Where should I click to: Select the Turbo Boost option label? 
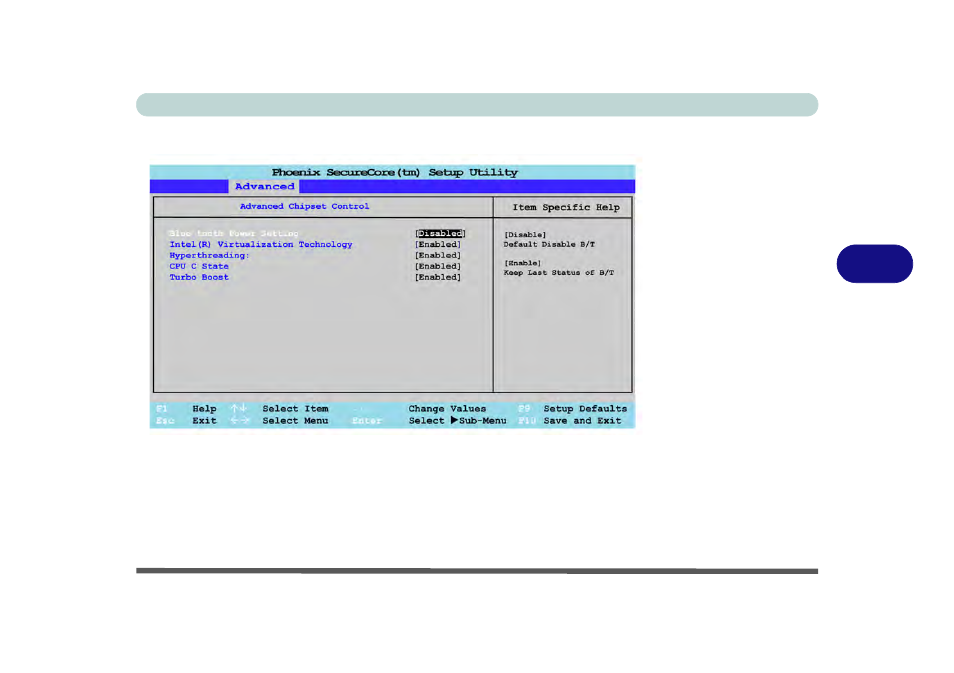click(199, 278)
